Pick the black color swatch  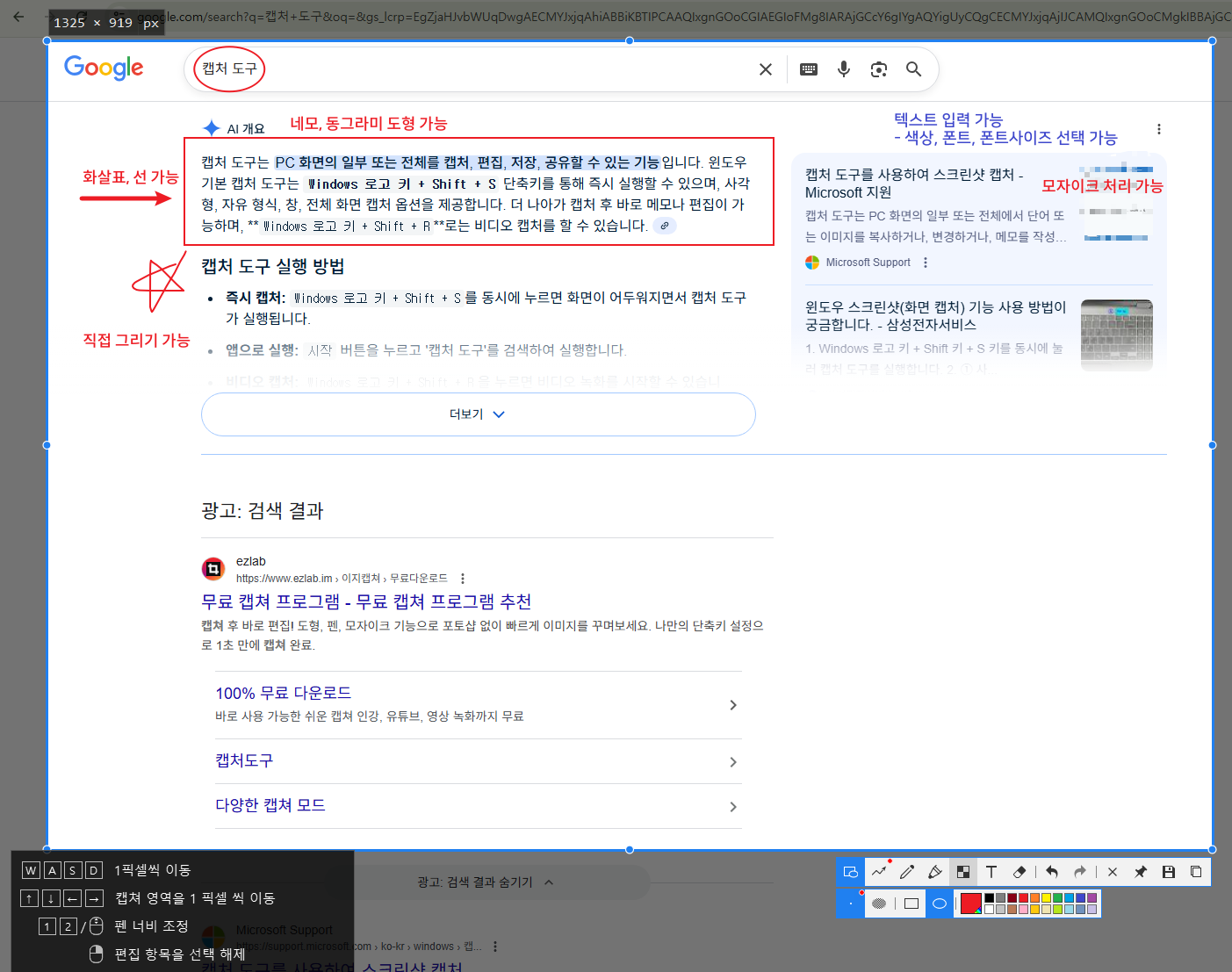pos(990,898)
